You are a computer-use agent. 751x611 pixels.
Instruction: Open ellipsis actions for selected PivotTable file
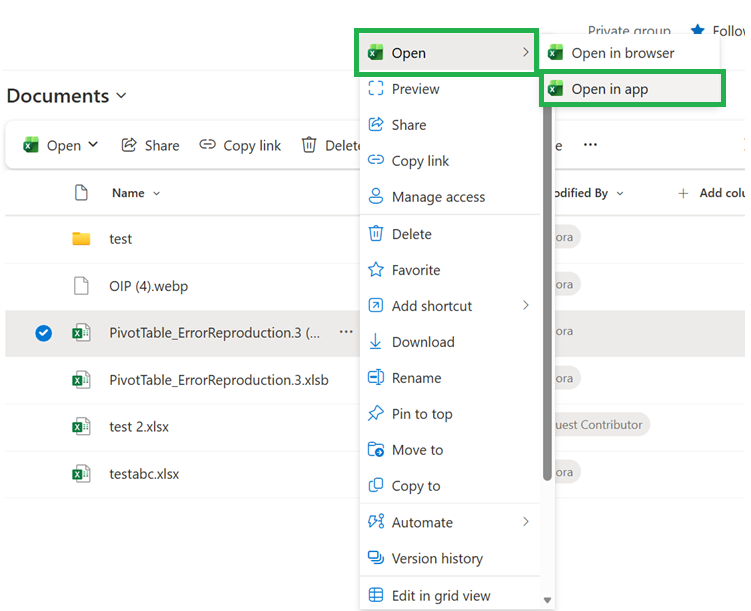pos(346,332)
